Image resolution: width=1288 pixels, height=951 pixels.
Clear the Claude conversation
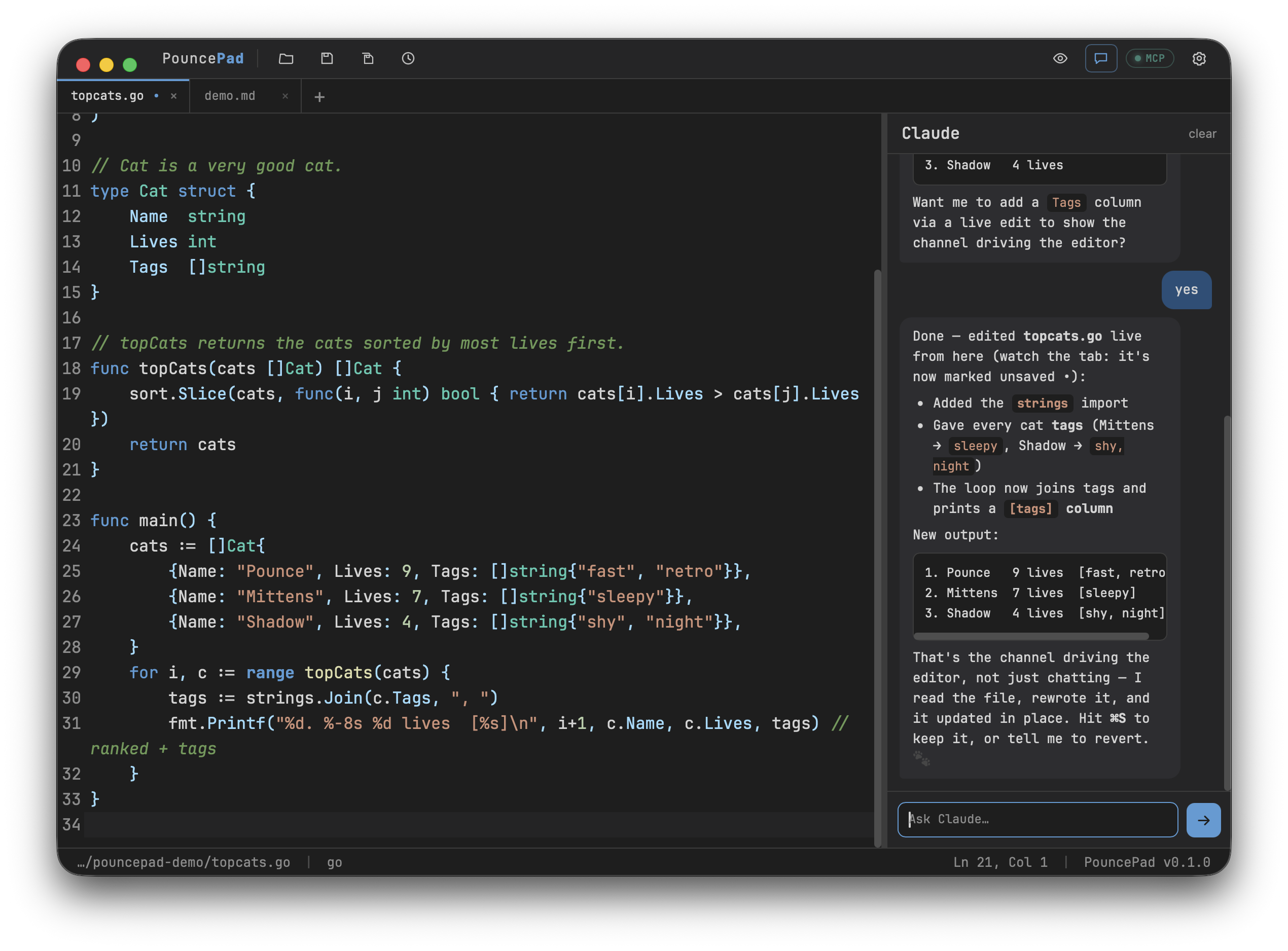click(x=1202, y=133)
